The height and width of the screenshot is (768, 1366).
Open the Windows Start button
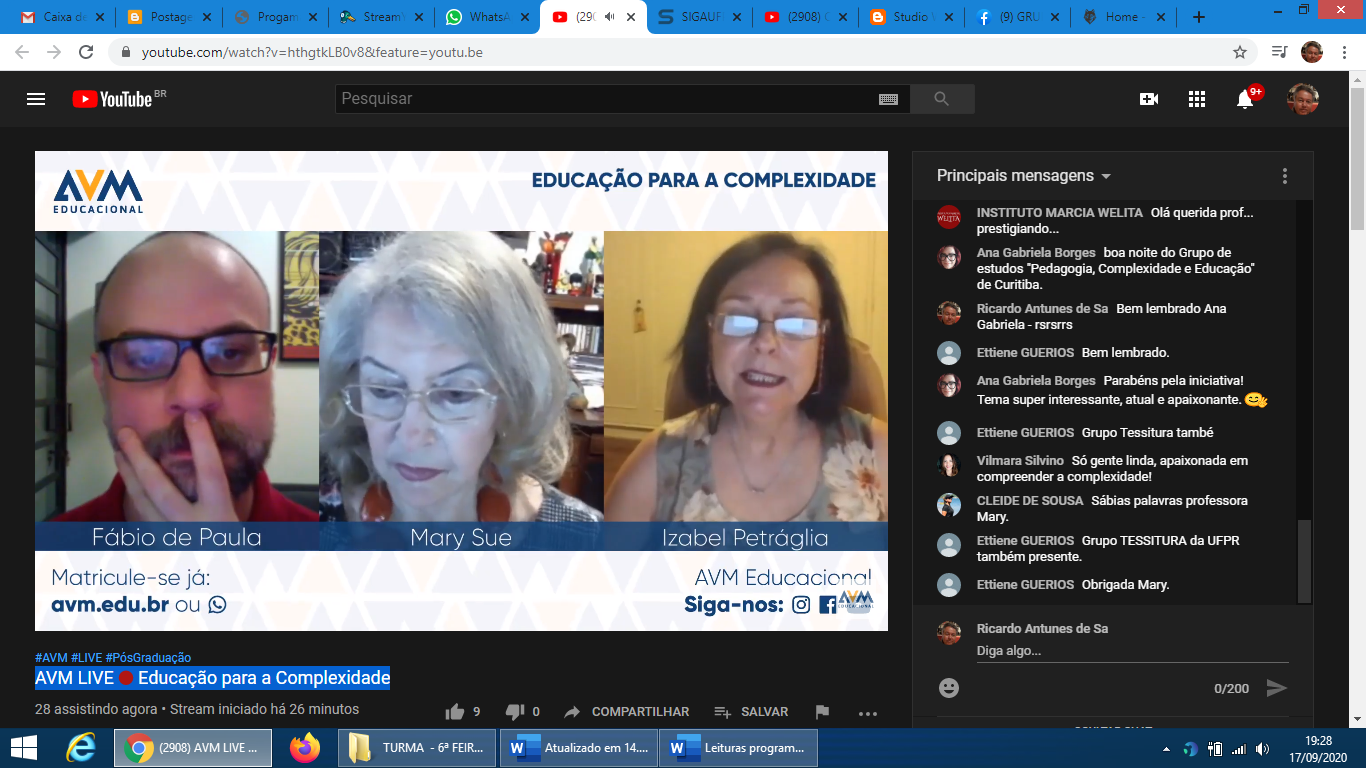pyautogui.click(x=23, y=748)
